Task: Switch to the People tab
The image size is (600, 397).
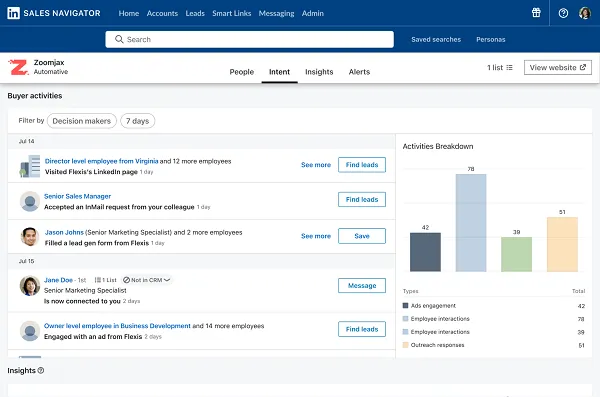Action: click(x=241, y=72)
